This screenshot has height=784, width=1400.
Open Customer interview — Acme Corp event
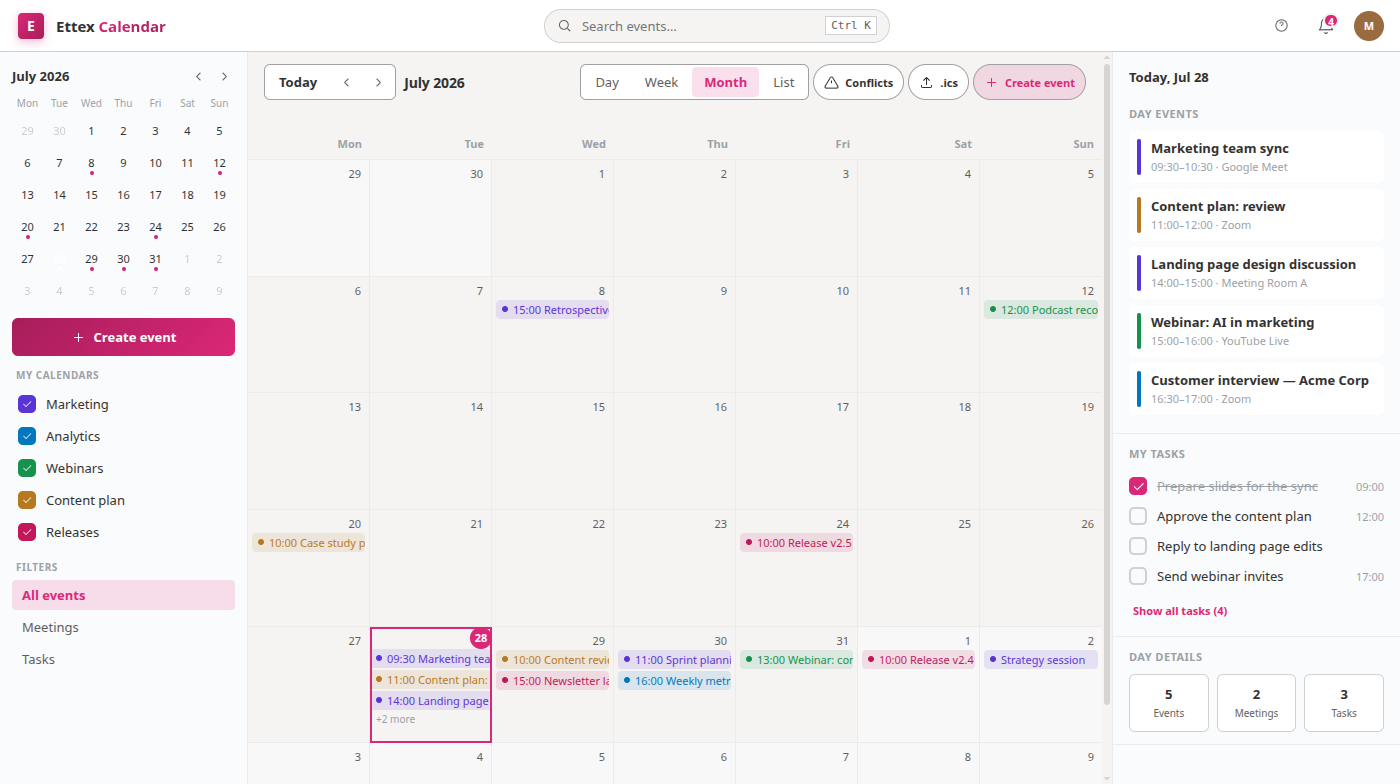[x=1256, y=390]
